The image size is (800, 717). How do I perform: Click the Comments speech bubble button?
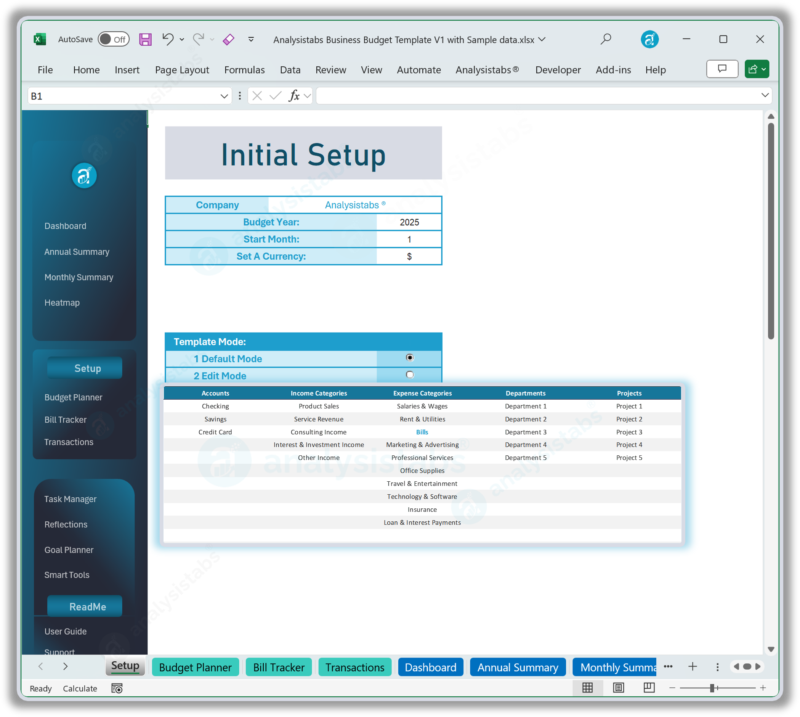(722, 69)
